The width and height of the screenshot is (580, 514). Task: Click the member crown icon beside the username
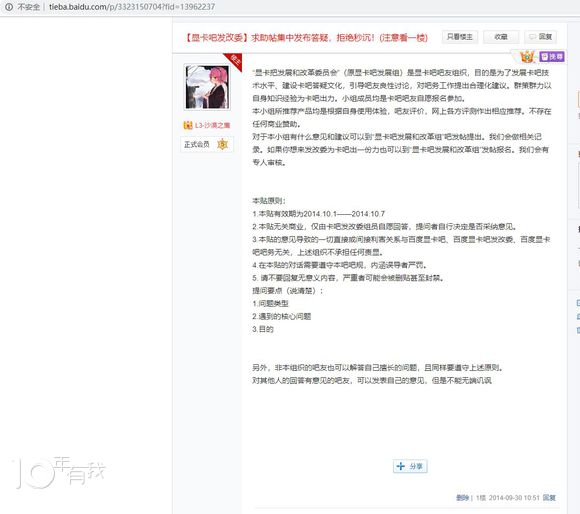click(x=188, y=125)
